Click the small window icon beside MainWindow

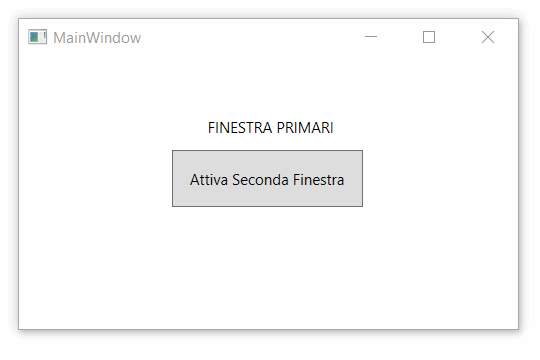[37, 37]
